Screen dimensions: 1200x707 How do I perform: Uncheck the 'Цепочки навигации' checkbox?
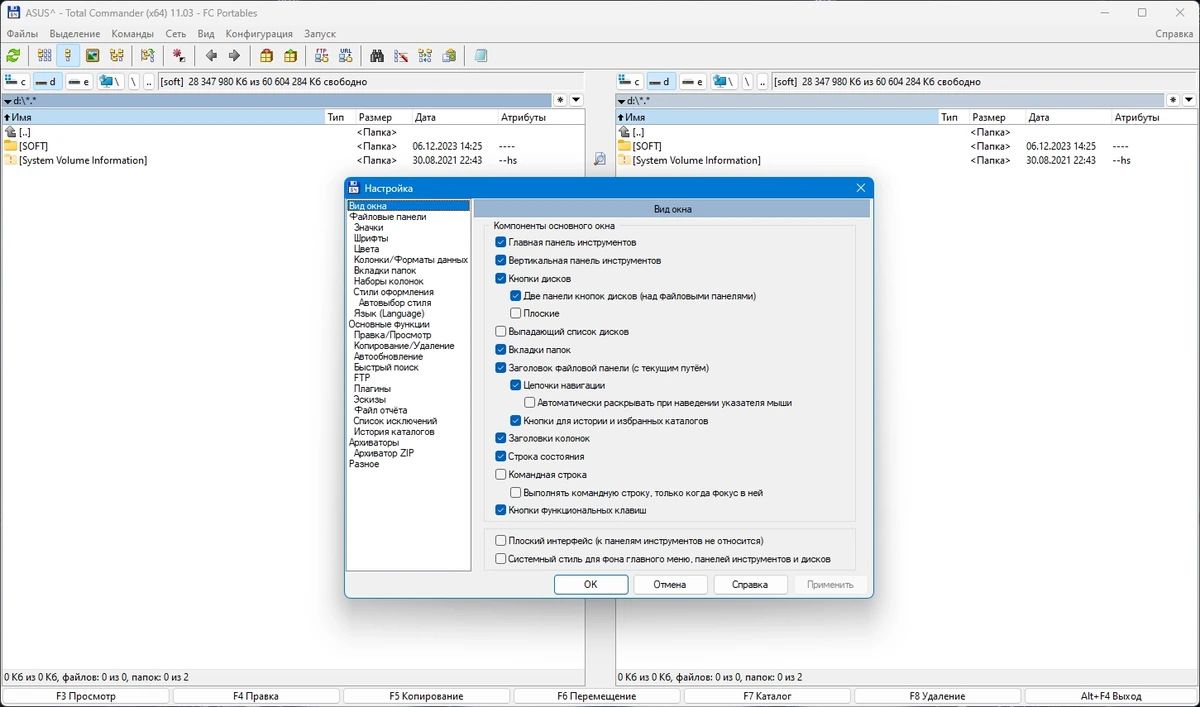tap(516, 385)
